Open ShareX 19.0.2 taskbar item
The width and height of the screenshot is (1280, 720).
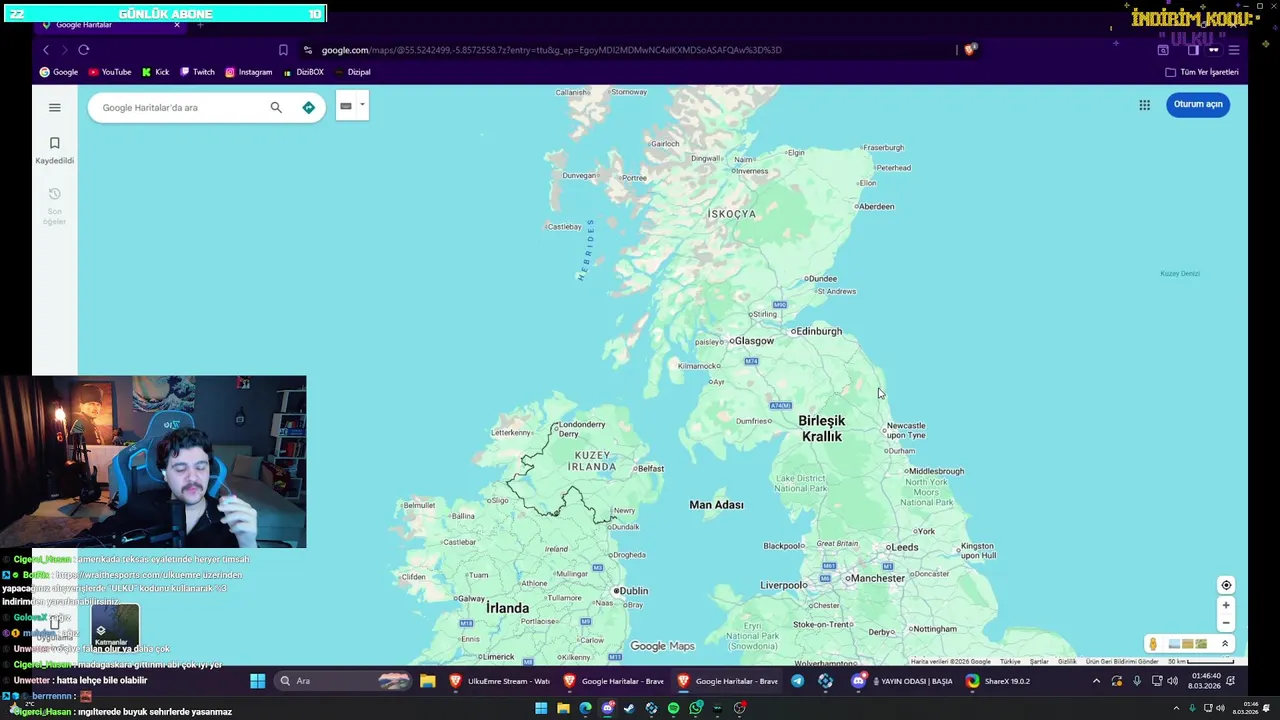tap(999, 681)
